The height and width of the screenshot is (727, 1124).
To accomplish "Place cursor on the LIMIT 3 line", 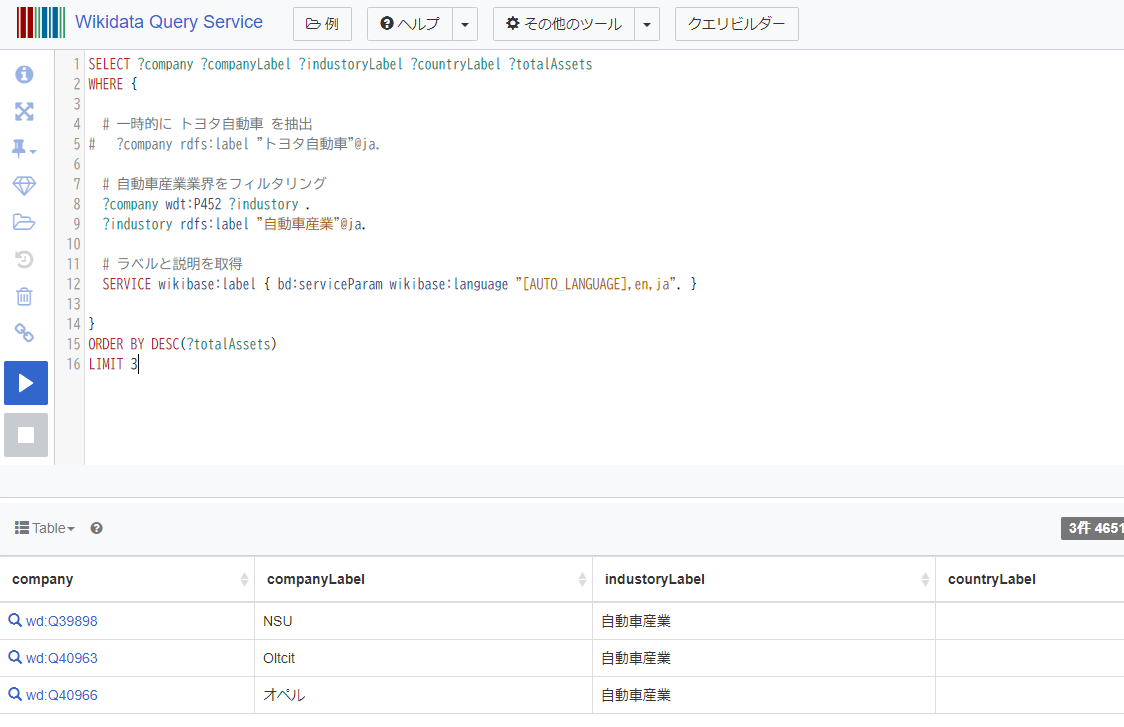I will point(113,364).
